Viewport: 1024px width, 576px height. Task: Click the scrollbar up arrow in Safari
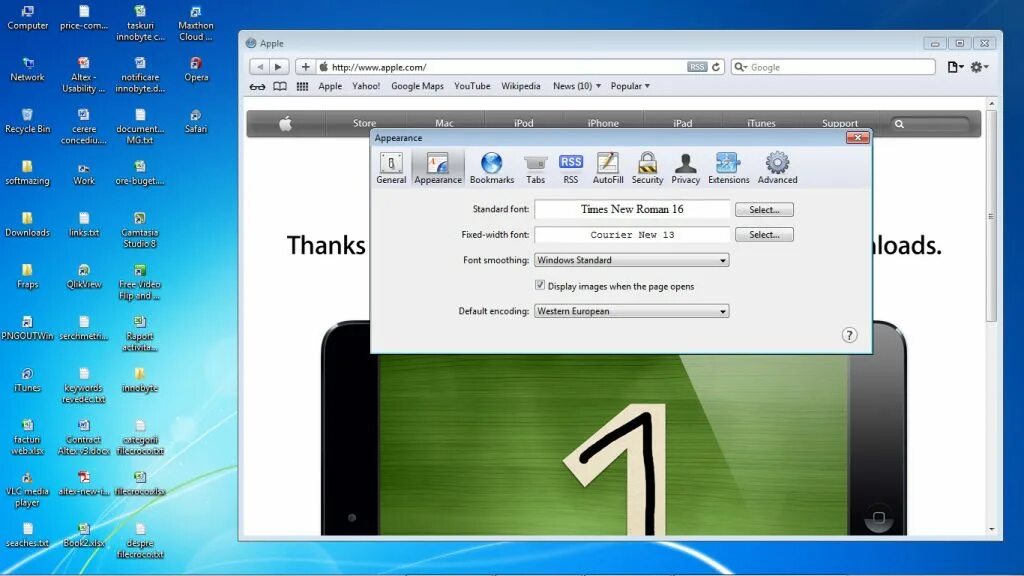coord(991,104)
